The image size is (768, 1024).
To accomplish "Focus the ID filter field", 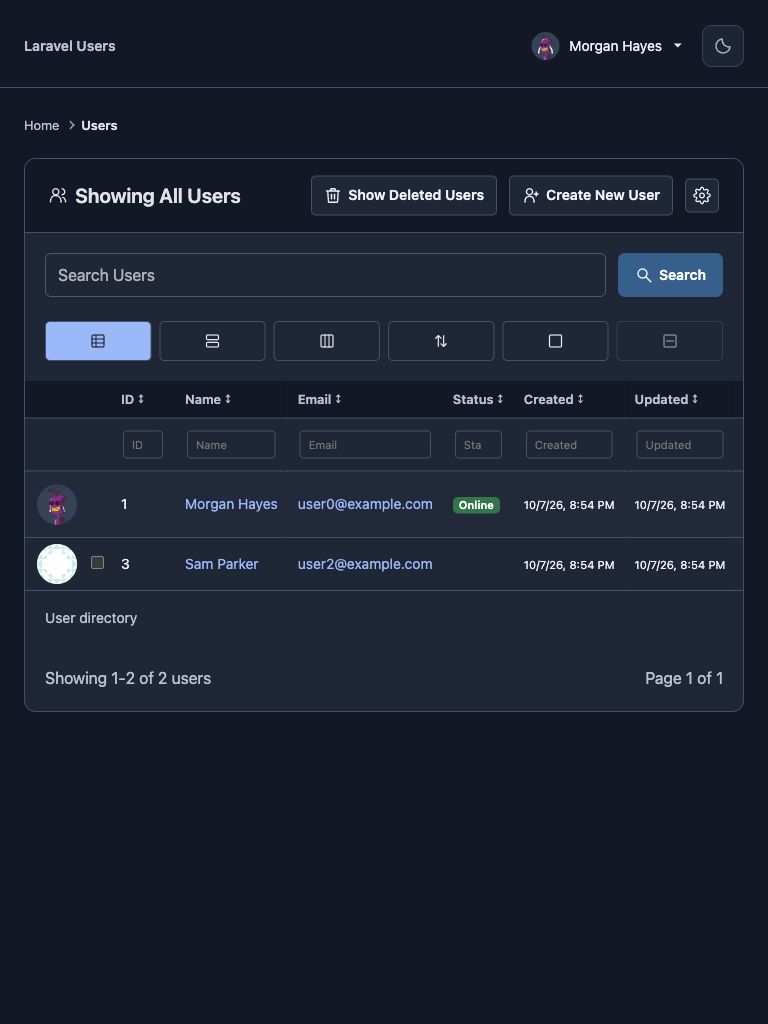I will (x=142, y=445).
